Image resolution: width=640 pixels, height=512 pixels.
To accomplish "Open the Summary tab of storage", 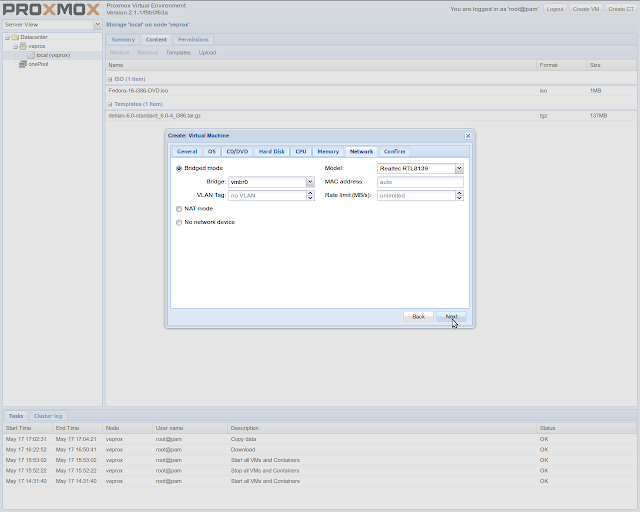I will click(123, 40).
